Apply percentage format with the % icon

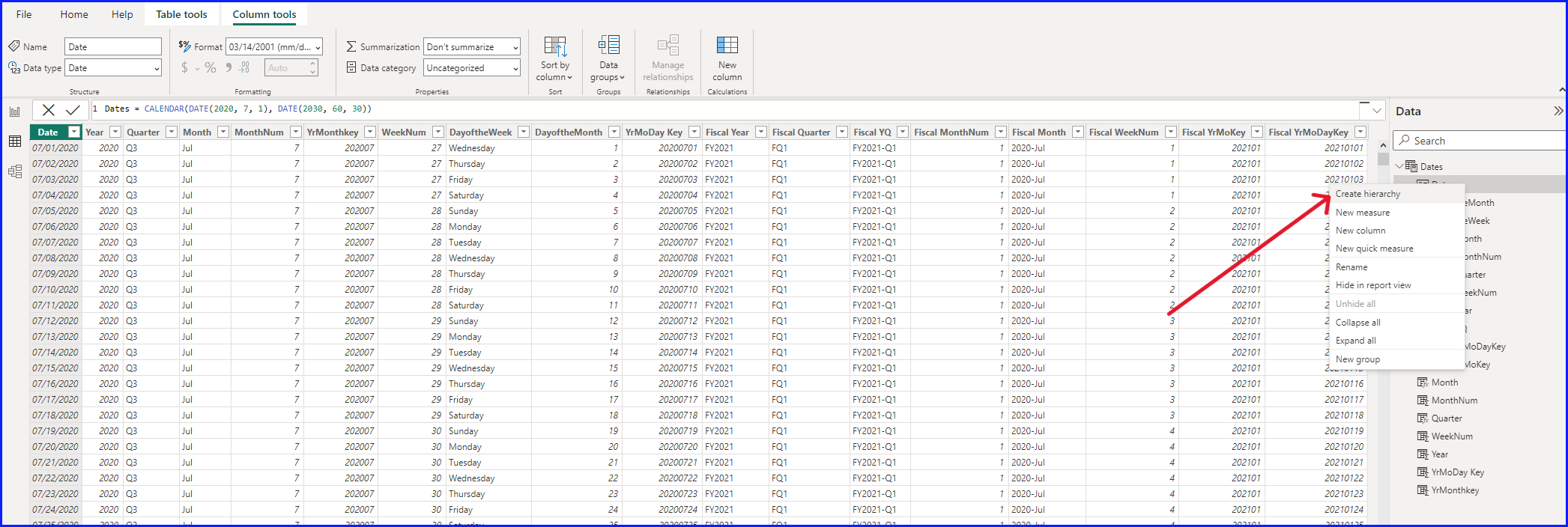pos(211,68)
